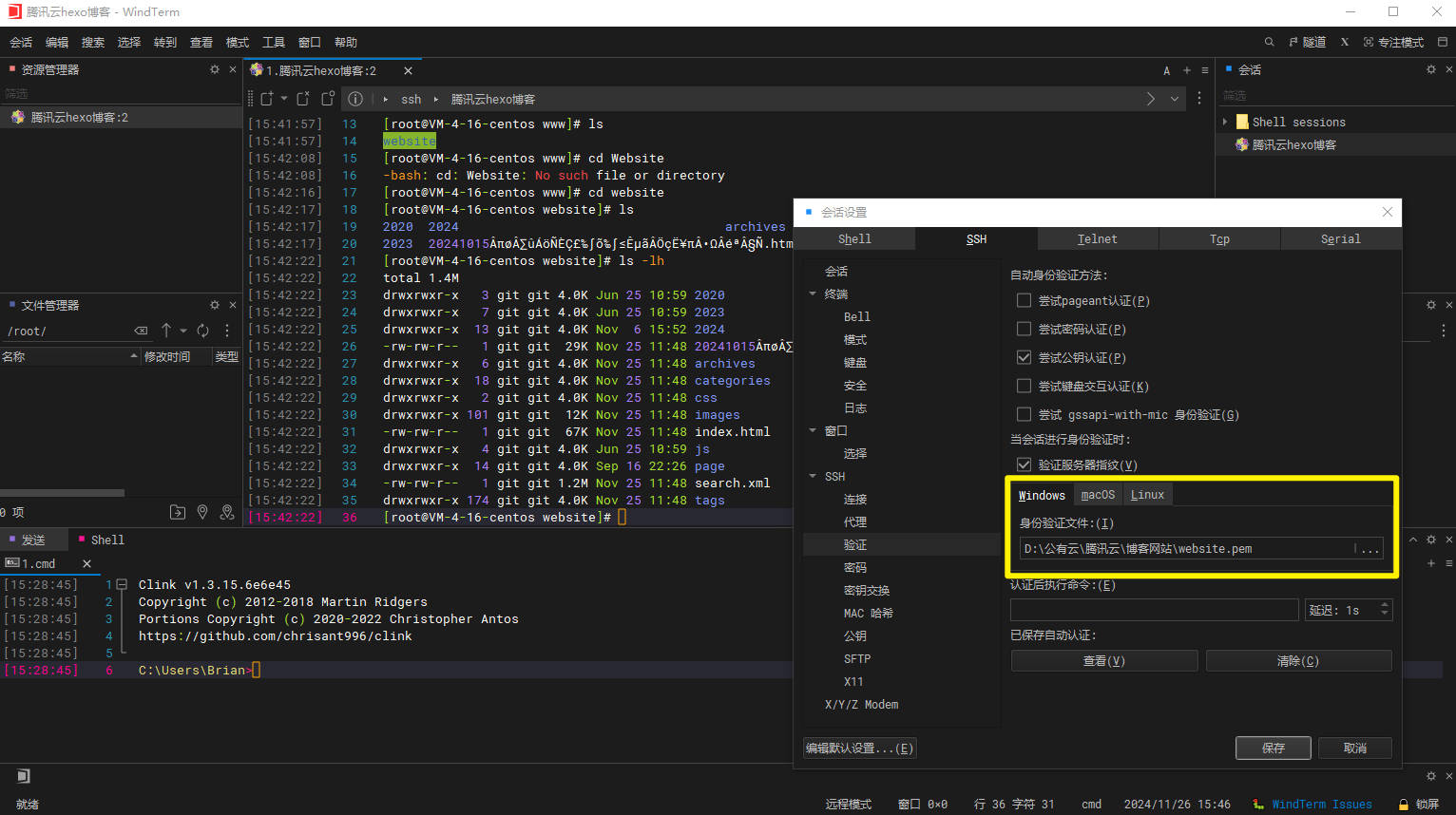Click 取消 button in session settings
This screenshot has width=1456, height=815.
point(1355,748)
